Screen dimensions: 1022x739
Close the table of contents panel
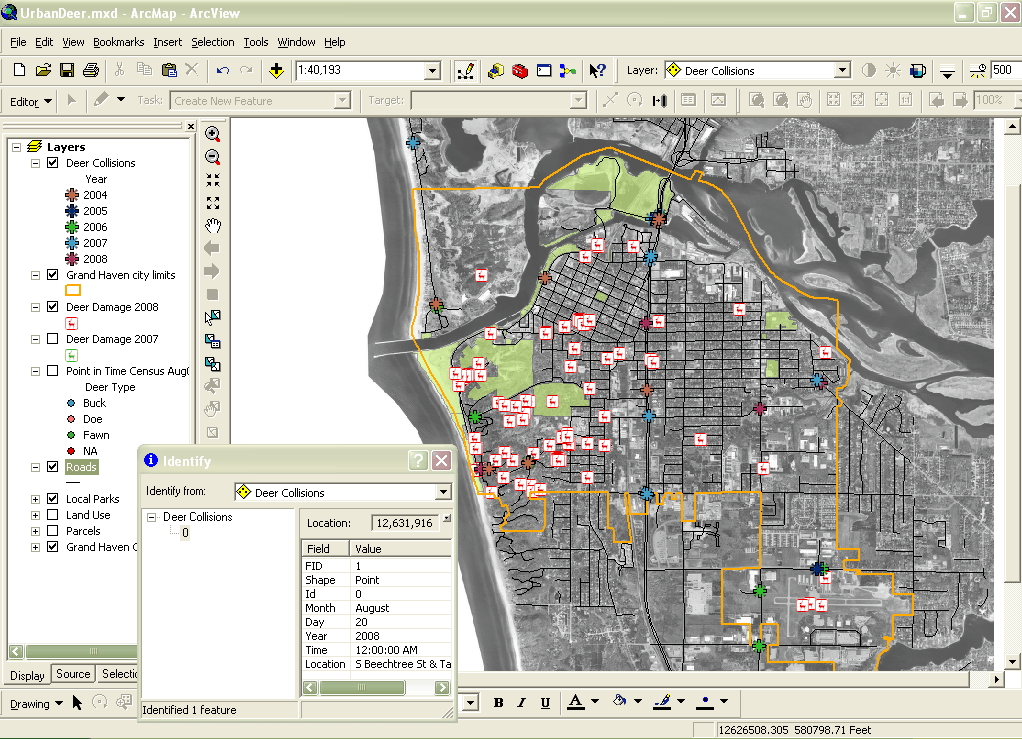(190, 126)
